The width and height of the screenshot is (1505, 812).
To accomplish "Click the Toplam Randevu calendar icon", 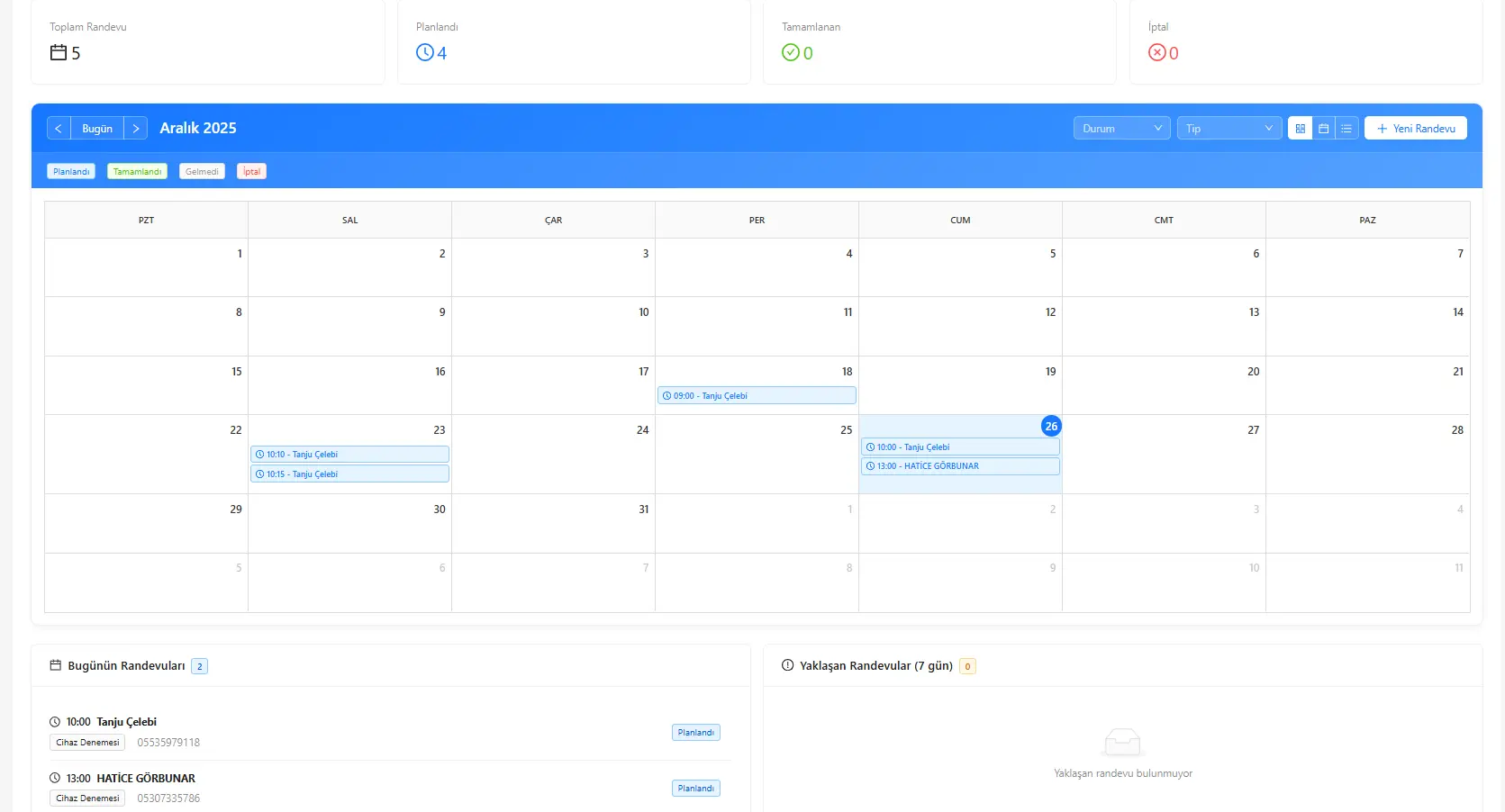I will click(59, 52).
